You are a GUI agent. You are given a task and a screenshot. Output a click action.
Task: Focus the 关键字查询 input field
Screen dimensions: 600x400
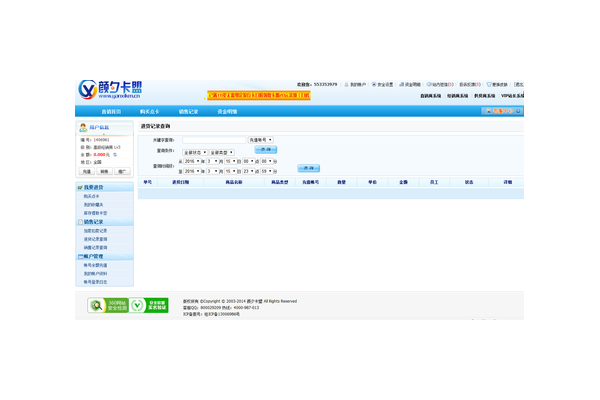pyautogui.click(x=214, y=140)
